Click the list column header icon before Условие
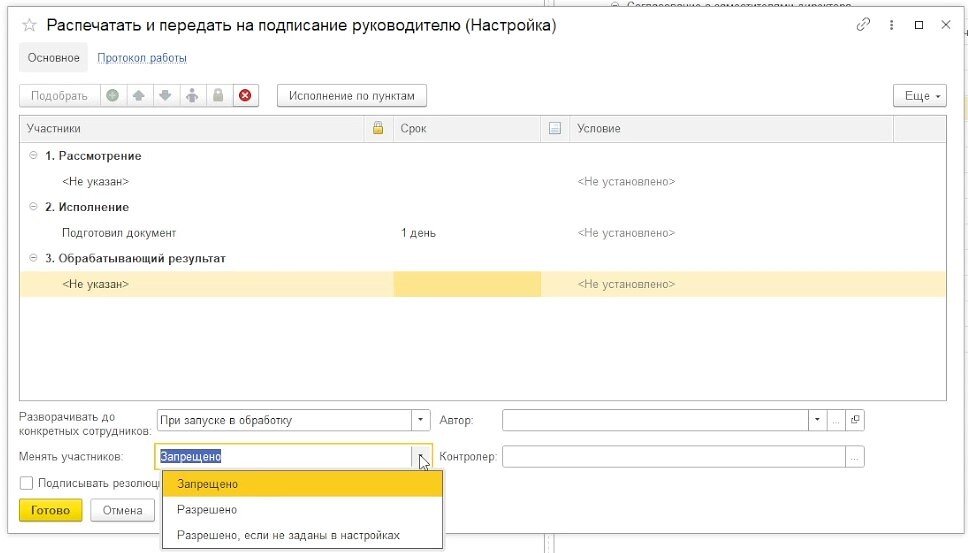Image resolution: width=968 pixels, height=553 pixels. [x=554, y=128]
